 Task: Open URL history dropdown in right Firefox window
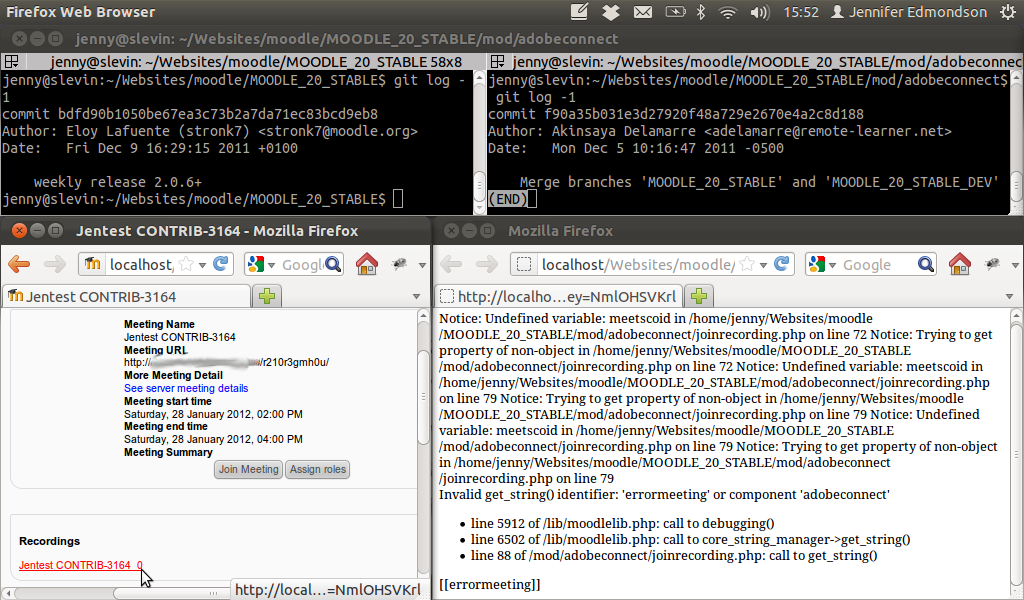(763, 265)
